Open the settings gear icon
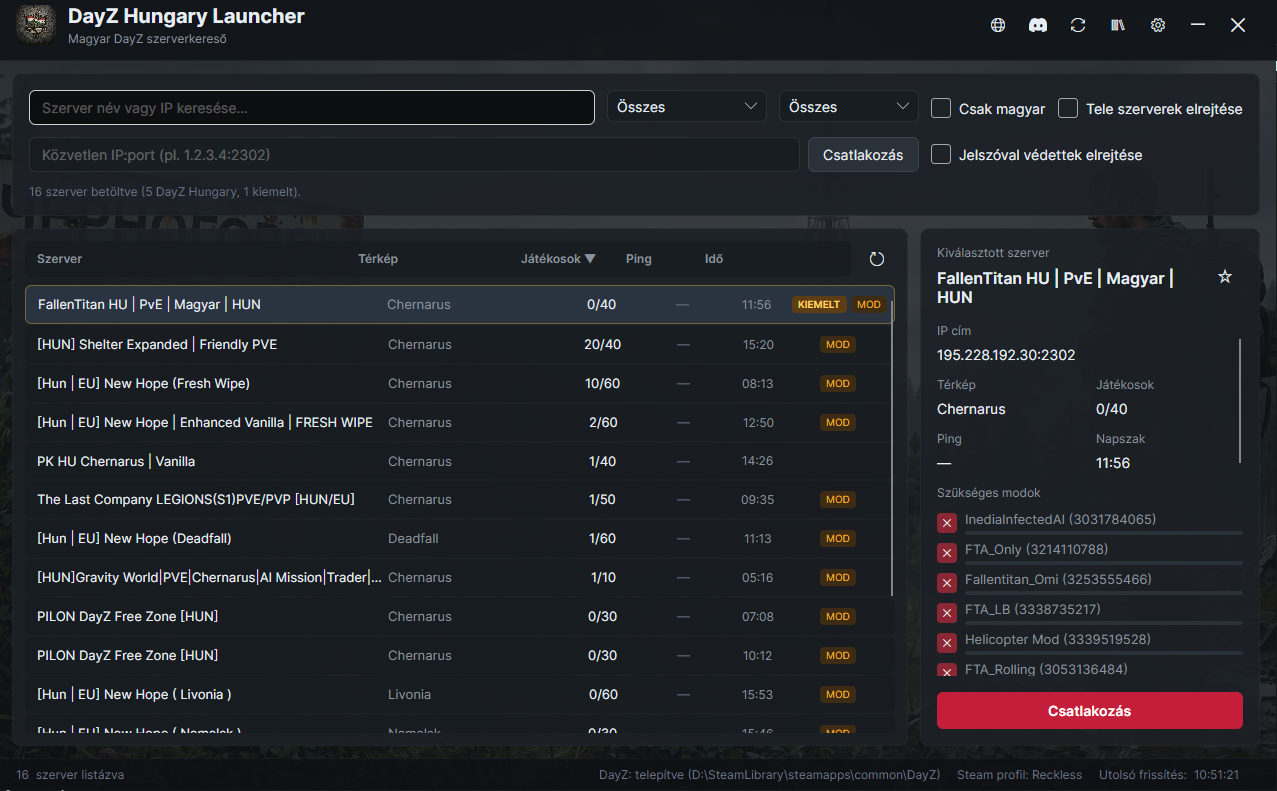 (x=1158, y=26)
